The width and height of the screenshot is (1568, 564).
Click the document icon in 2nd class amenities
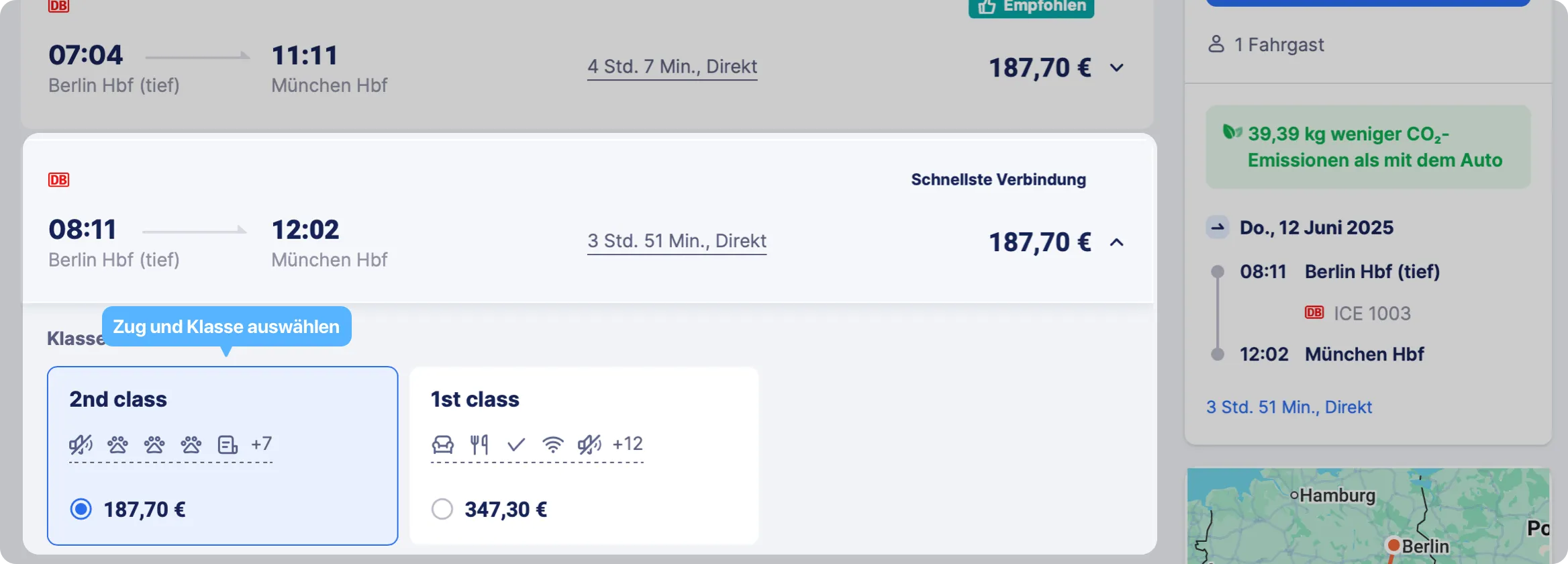pyautogui.click(x=228, y=444)
